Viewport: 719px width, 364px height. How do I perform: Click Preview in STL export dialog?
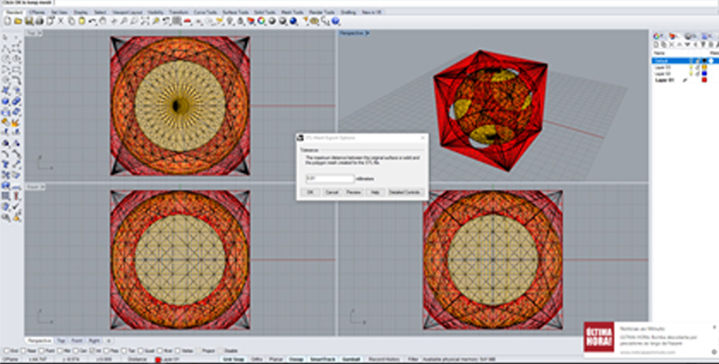pyautogui.click(x=354, y=193)
